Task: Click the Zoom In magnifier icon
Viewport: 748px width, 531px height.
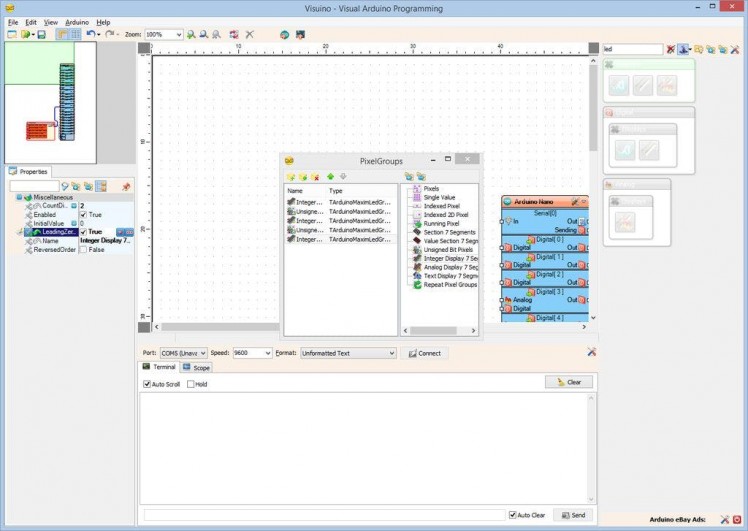Action: [x=191, y=34]
